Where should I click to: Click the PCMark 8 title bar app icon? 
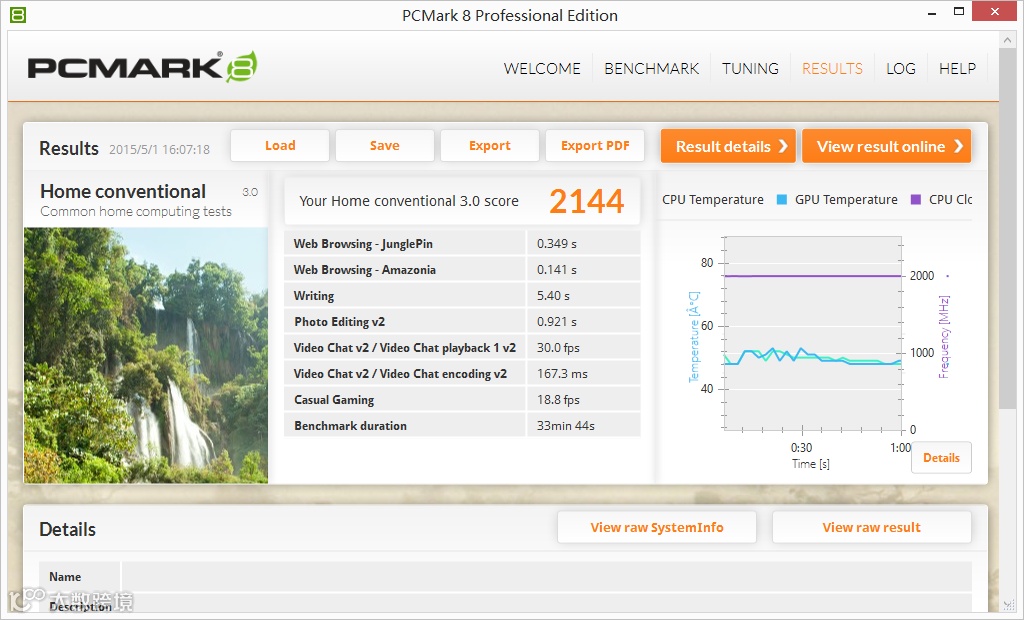point(18,14)
